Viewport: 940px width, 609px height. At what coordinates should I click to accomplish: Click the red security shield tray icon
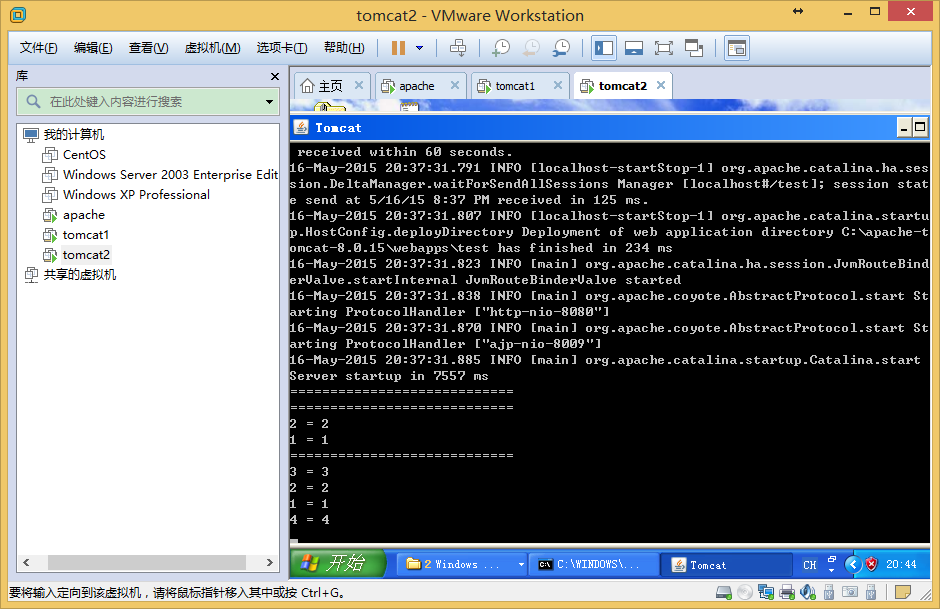tap(872, 564)
